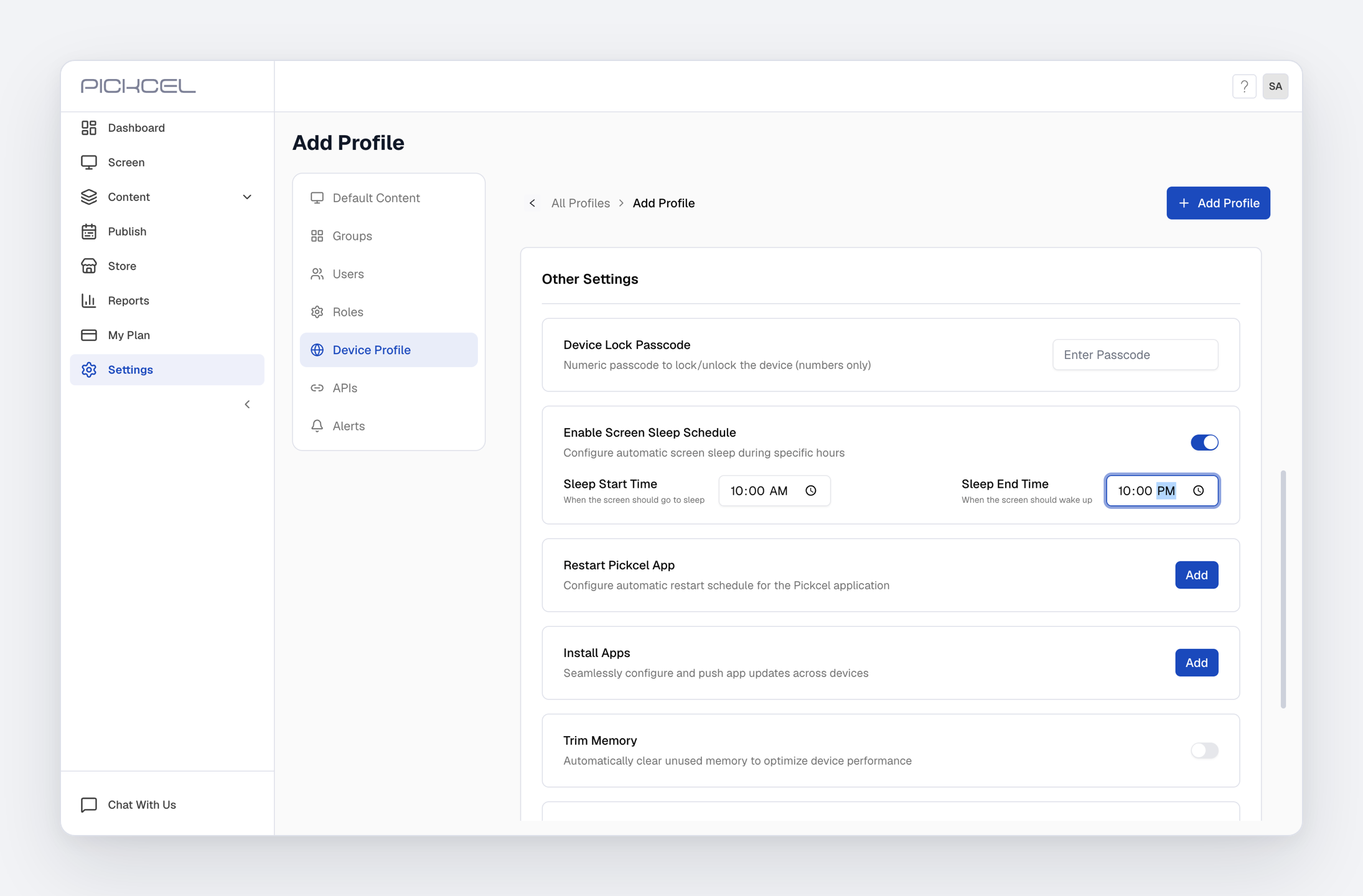Select the Store menu item

coord(167,266)
